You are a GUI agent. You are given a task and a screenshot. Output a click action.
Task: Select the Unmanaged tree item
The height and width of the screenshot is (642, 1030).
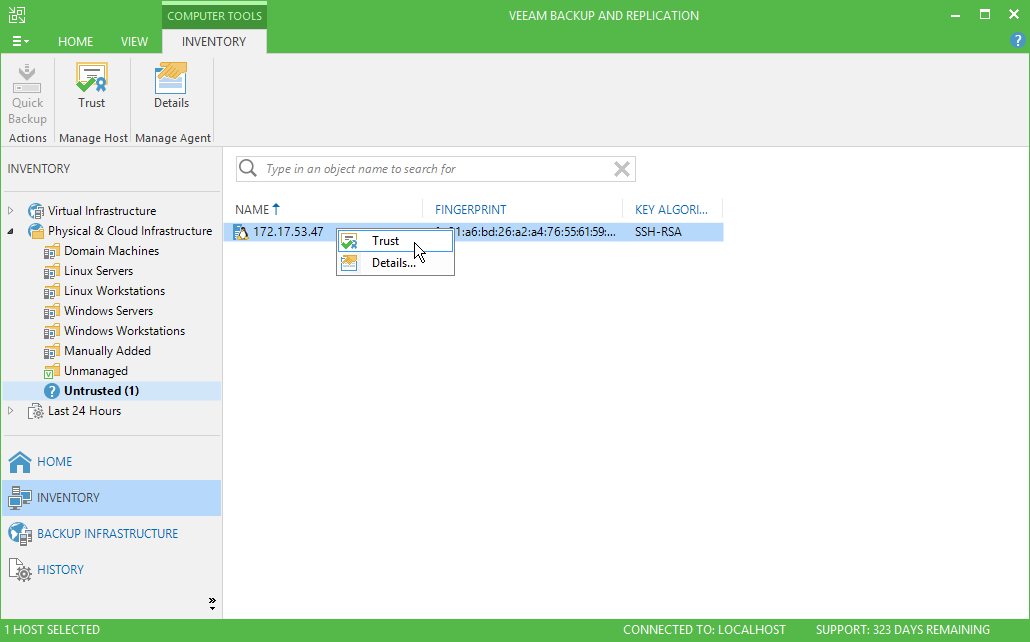tap(96, 371)
